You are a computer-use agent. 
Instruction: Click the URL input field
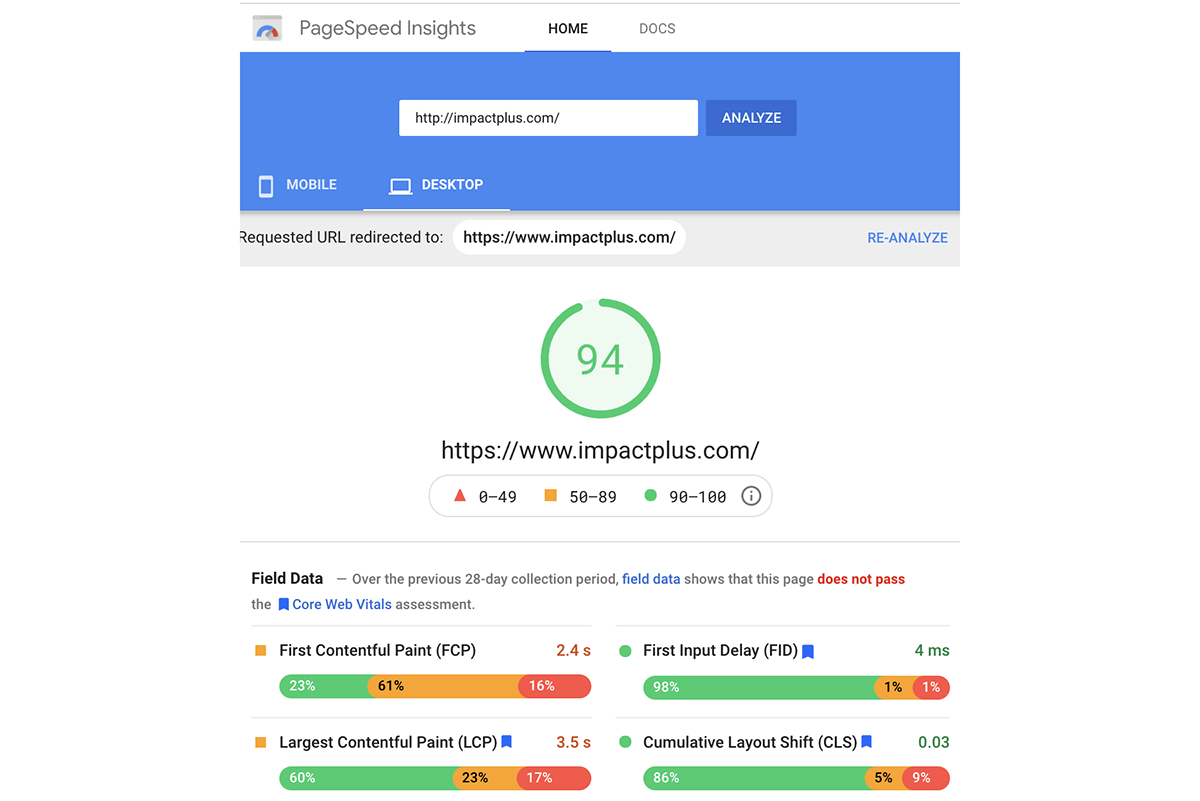tap(548, 118)
